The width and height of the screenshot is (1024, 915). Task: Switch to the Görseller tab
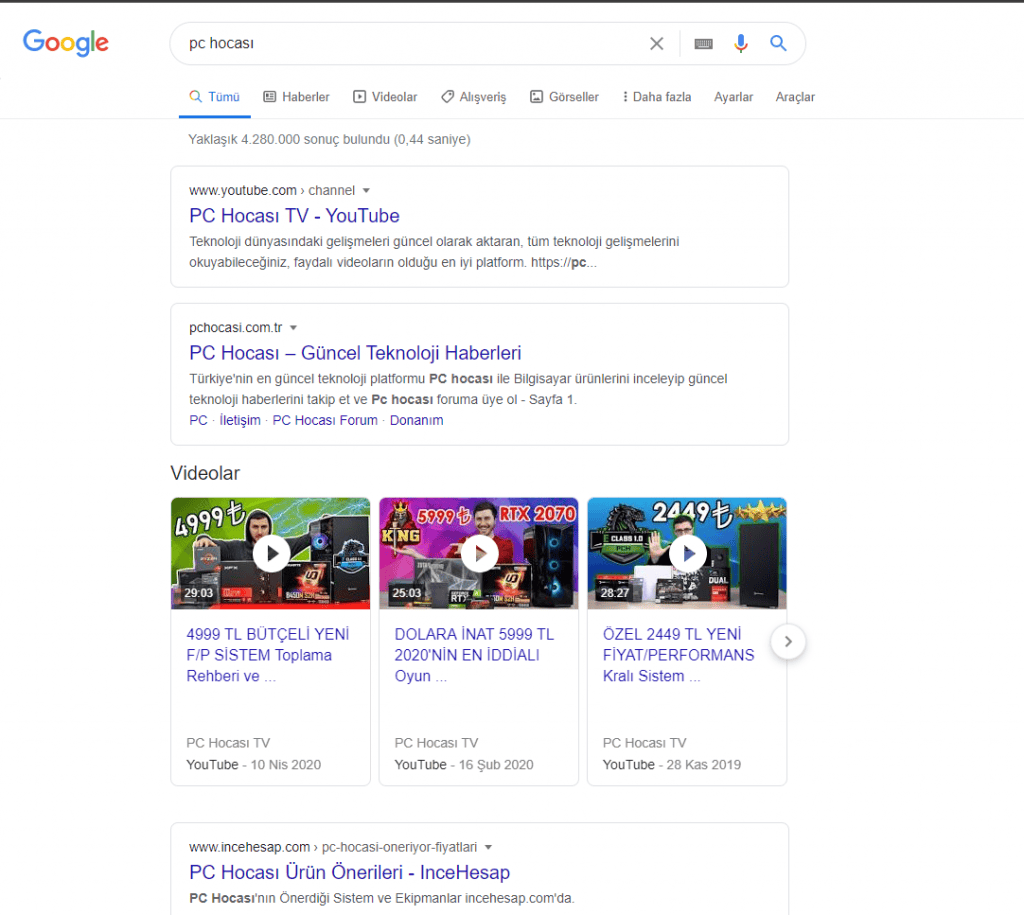coord(564,97)
